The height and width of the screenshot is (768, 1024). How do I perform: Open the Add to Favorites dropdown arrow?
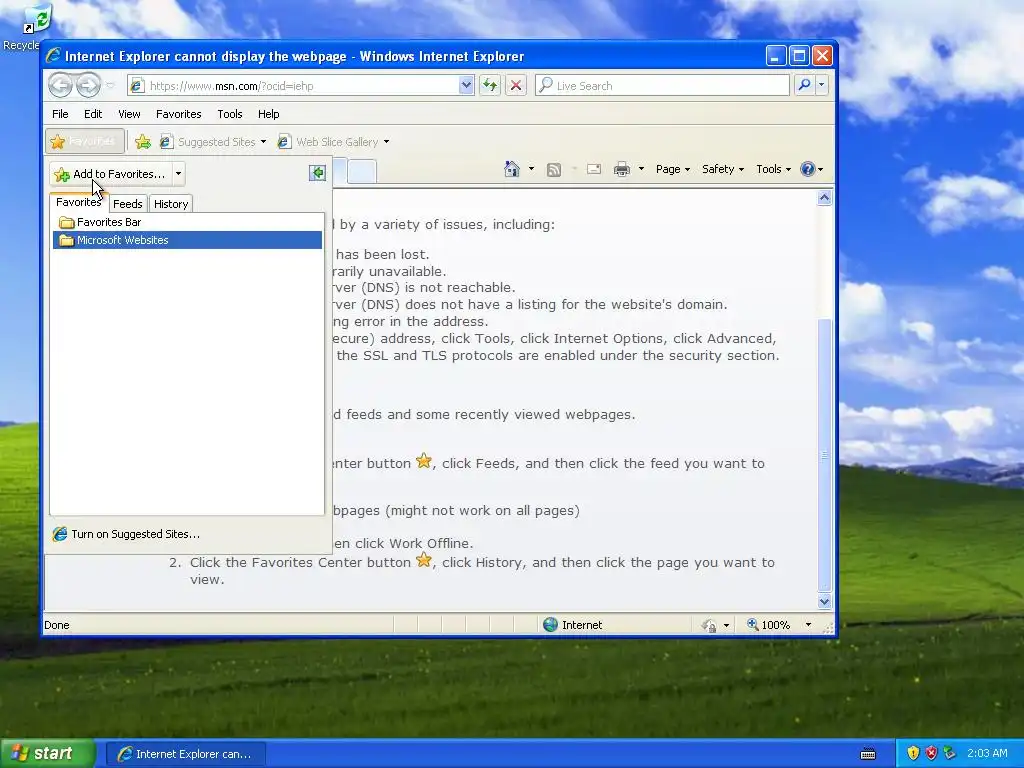click(178, 174)
